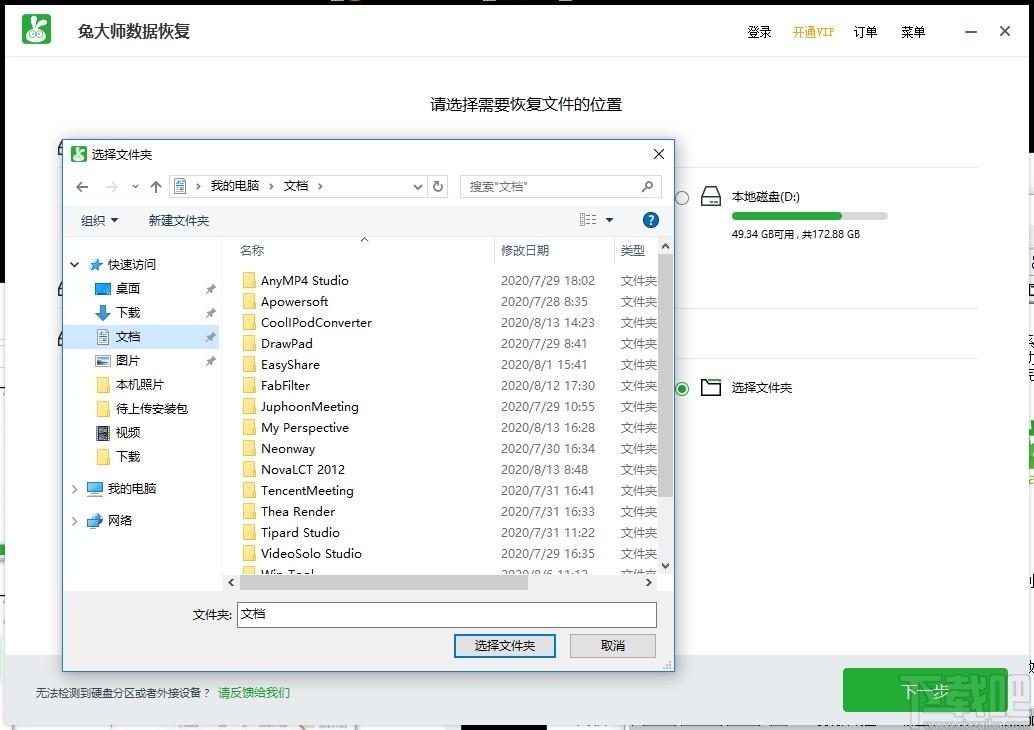Click the Neonway folder icon
1034x730 pixels.
pos(249,449)
